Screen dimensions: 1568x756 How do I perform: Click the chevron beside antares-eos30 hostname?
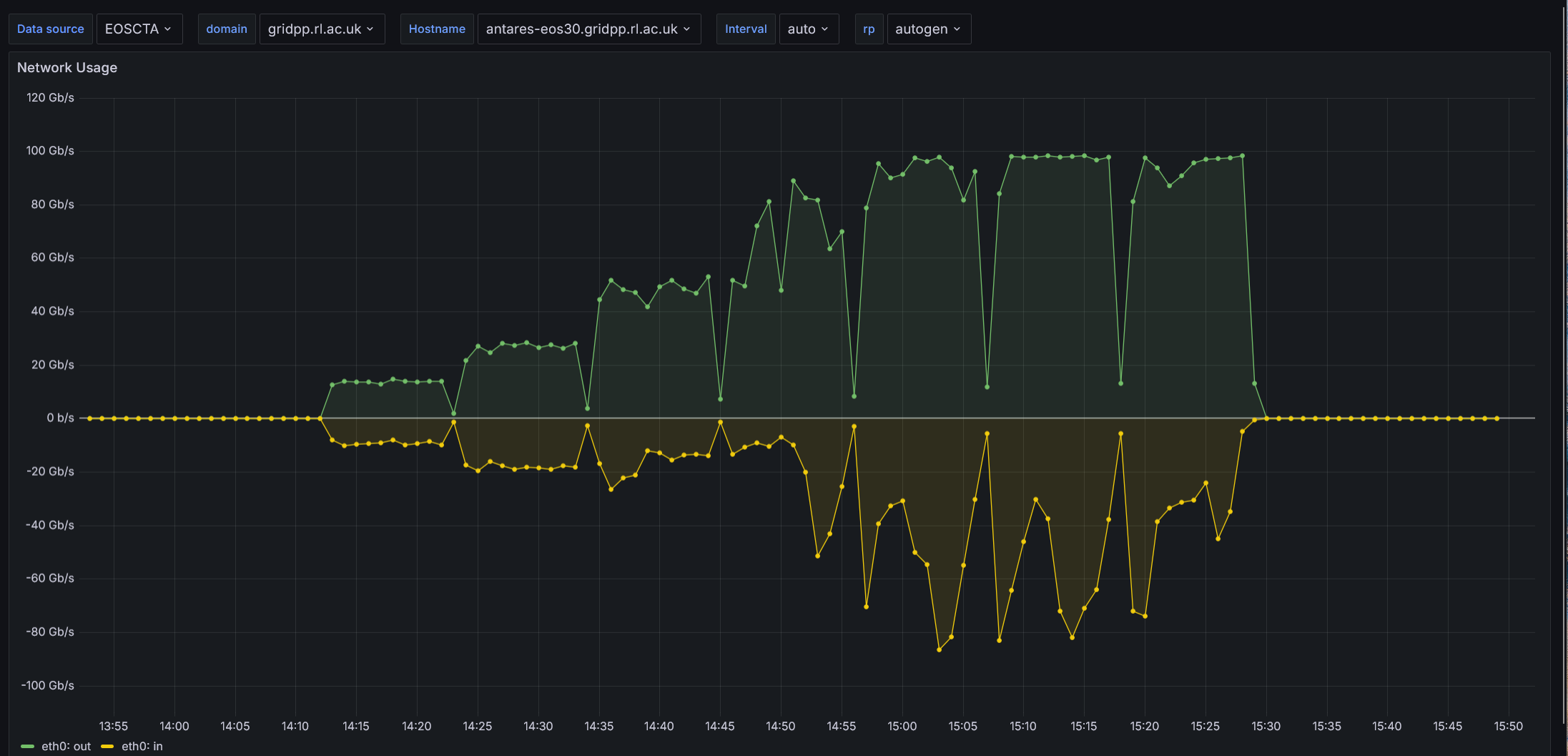point(686,29)
